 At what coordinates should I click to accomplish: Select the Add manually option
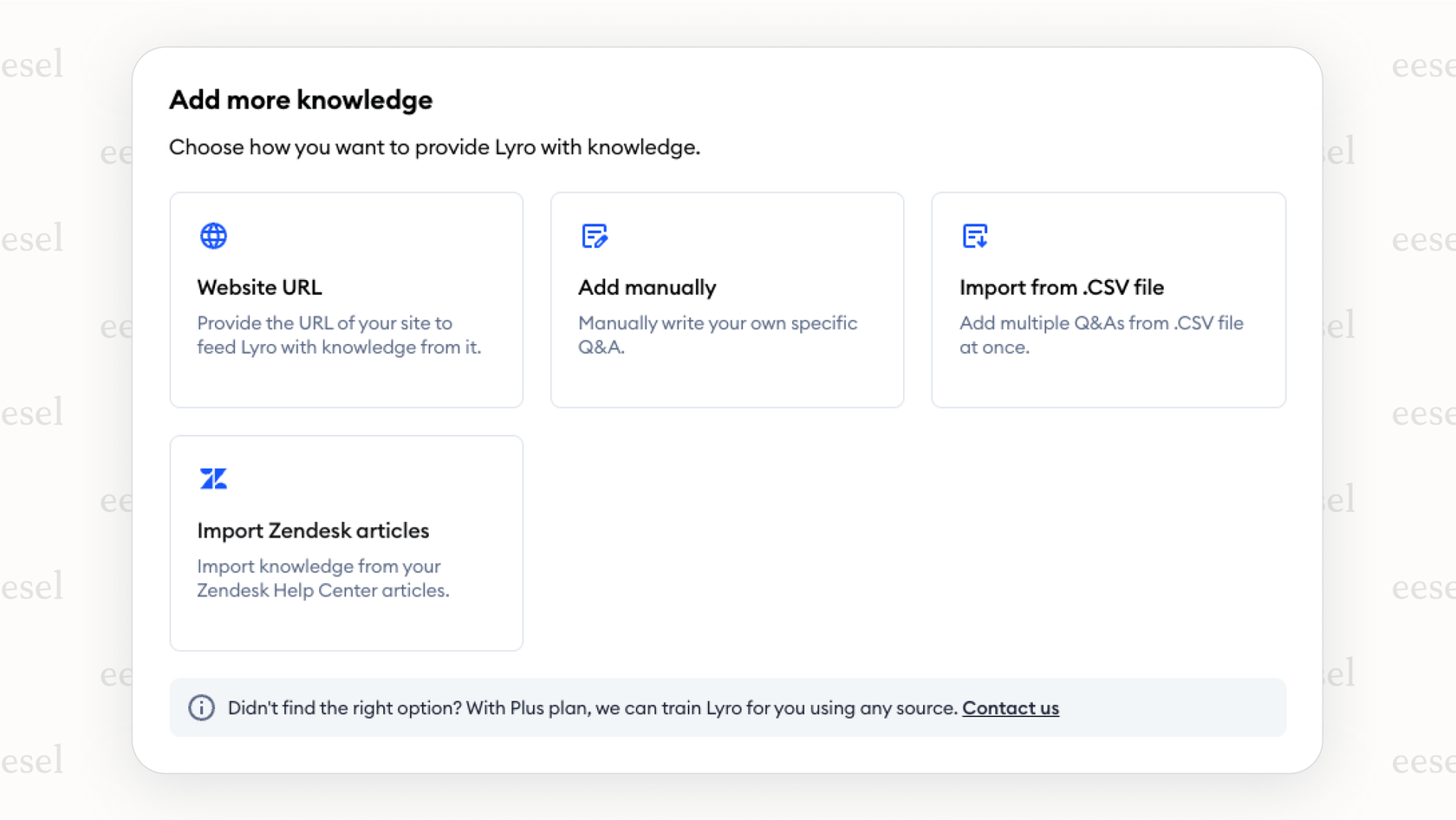point(727,299)
